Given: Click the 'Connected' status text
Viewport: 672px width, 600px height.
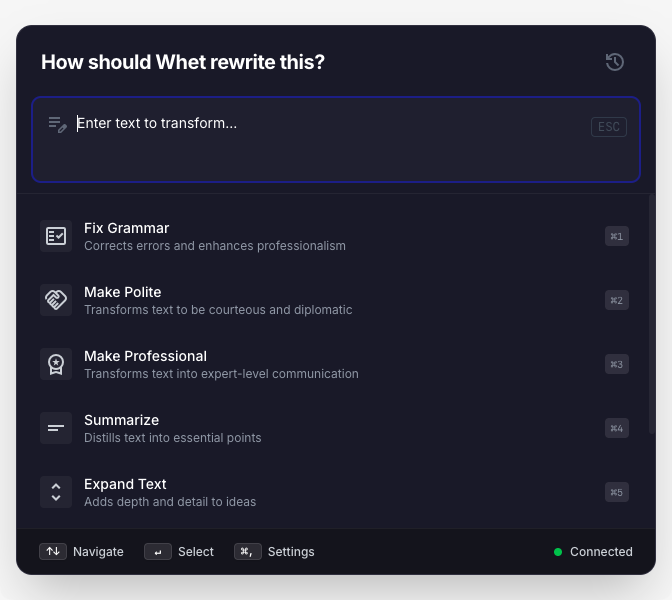Looking at the screenshot, I should pyautogui.click(x=601, y=552).
